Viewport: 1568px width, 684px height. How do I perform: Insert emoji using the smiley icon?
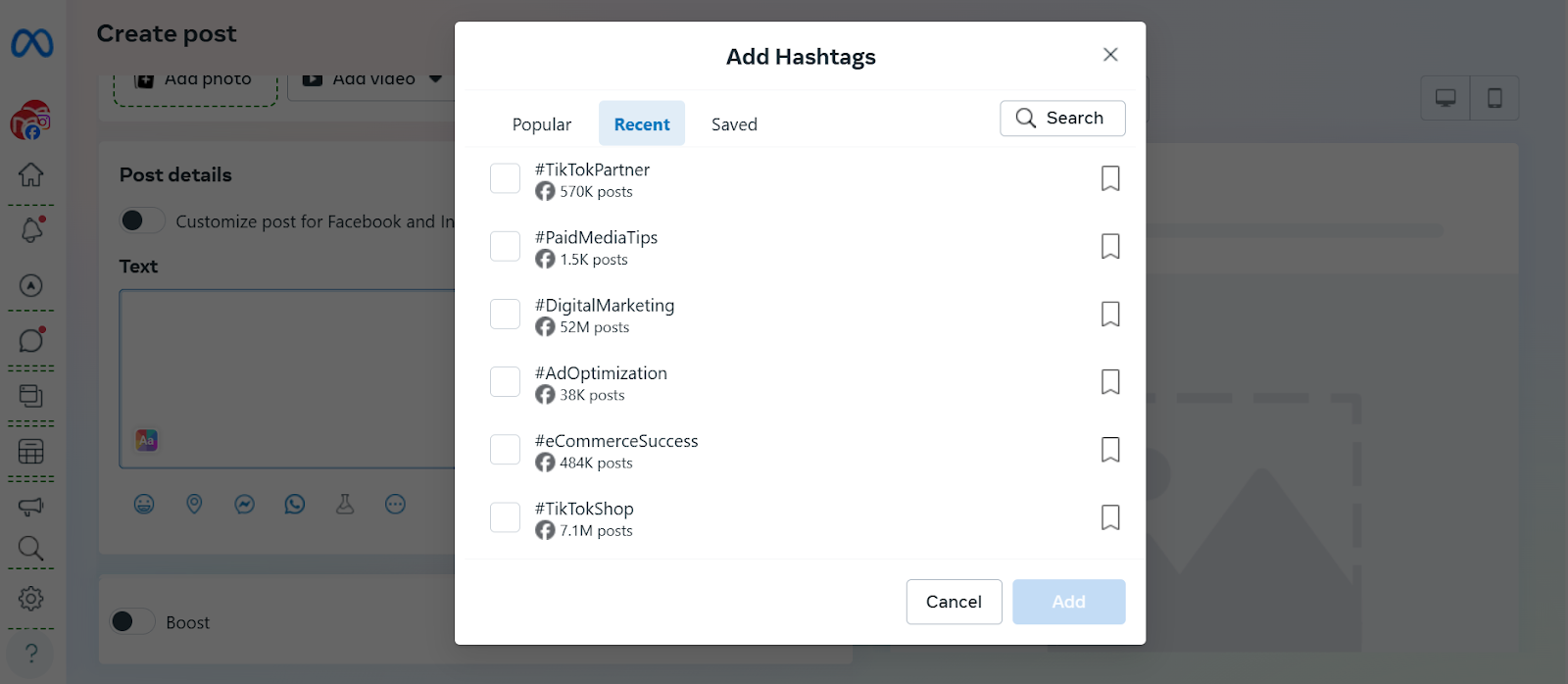pyautogui.click(x=144, y=505)
